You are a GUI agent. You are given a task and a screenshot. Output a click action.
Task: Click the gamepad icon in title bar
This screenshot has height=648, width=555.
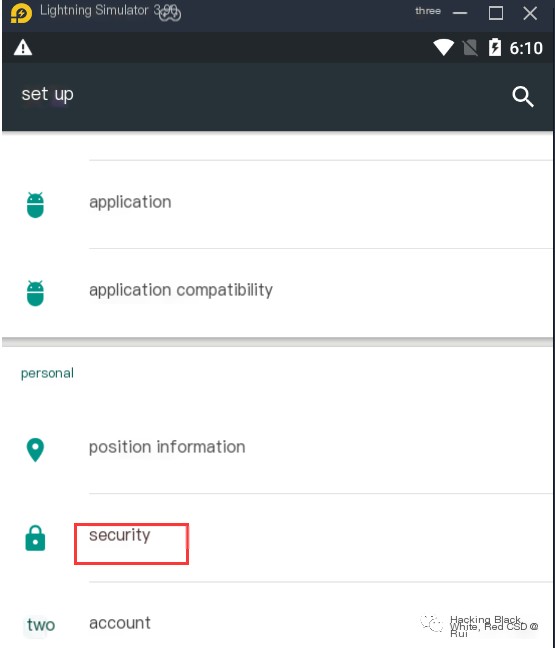coord(170,14)
